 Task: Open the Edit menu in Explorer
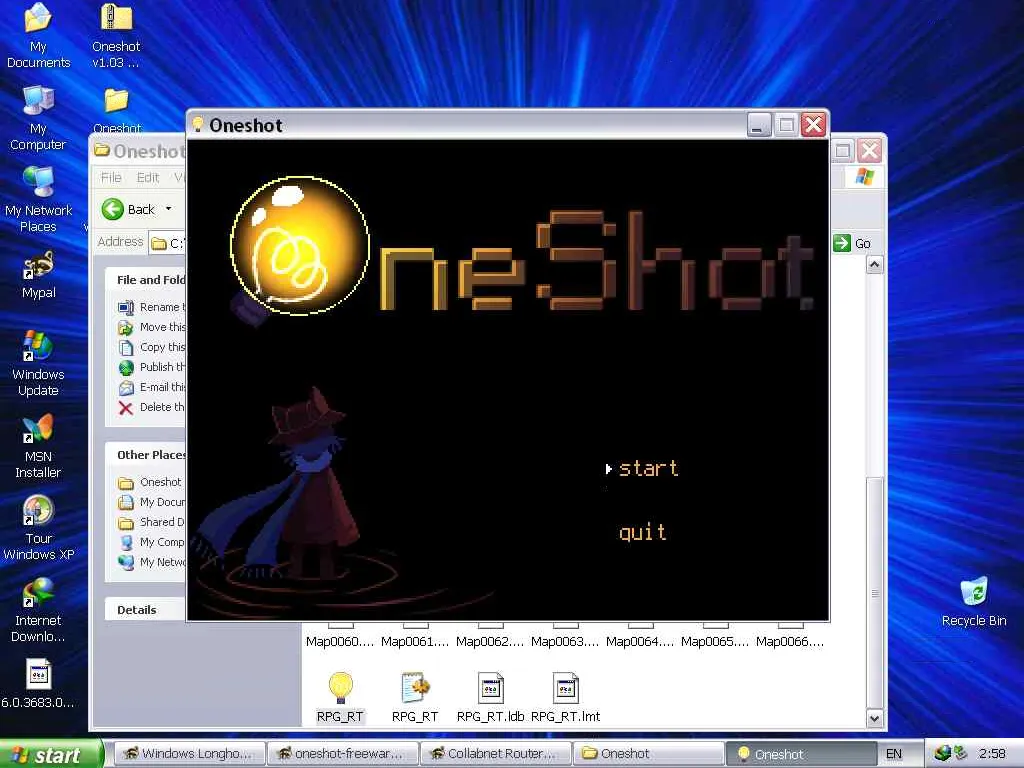pos(148,178)
